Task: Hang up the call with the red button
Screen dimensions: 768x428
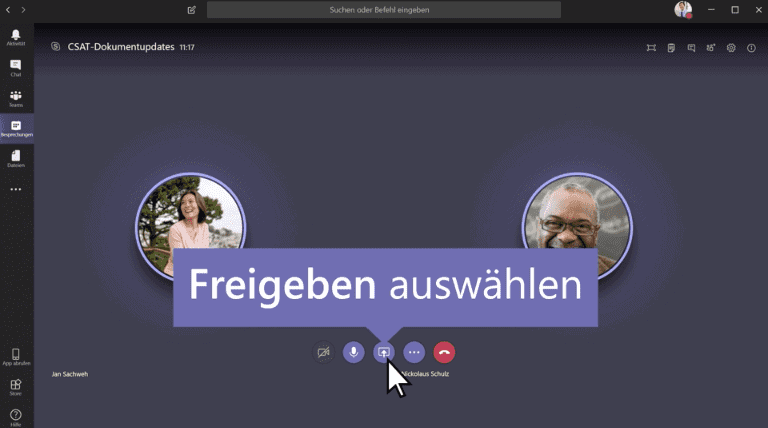Action: [x=445, y=352]
